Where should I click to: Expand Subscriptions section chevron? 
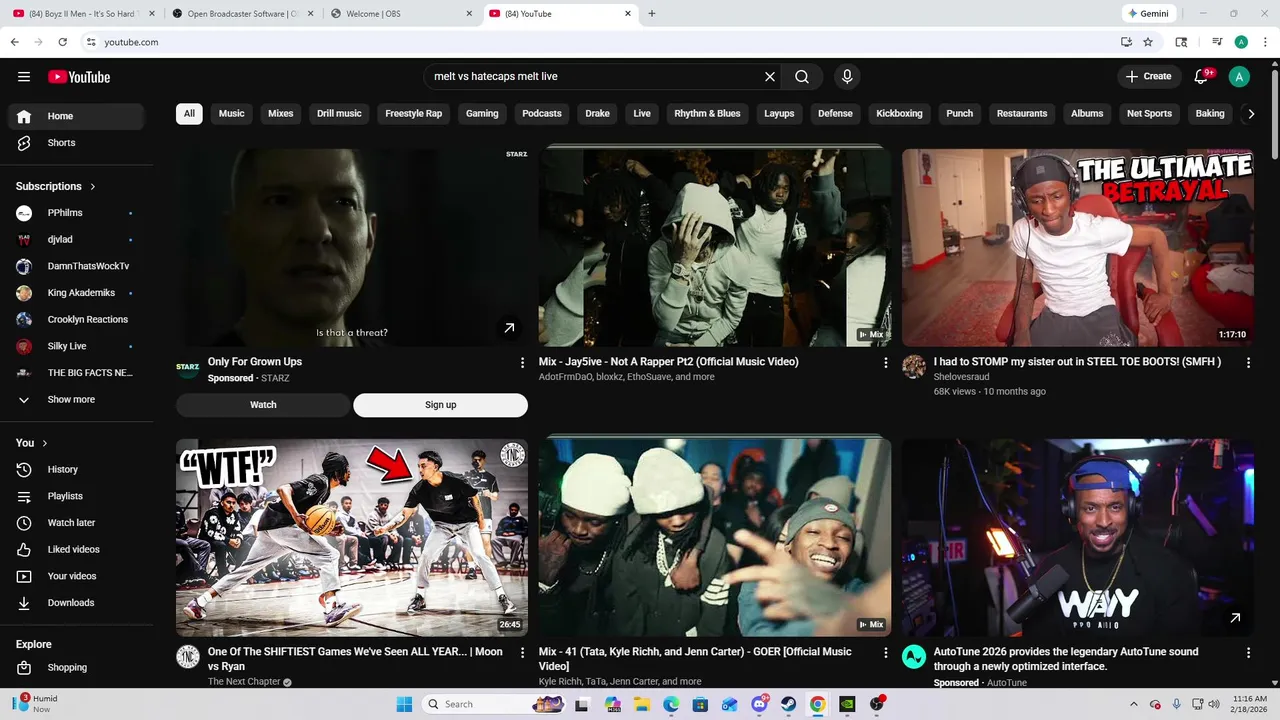point(93,187)
